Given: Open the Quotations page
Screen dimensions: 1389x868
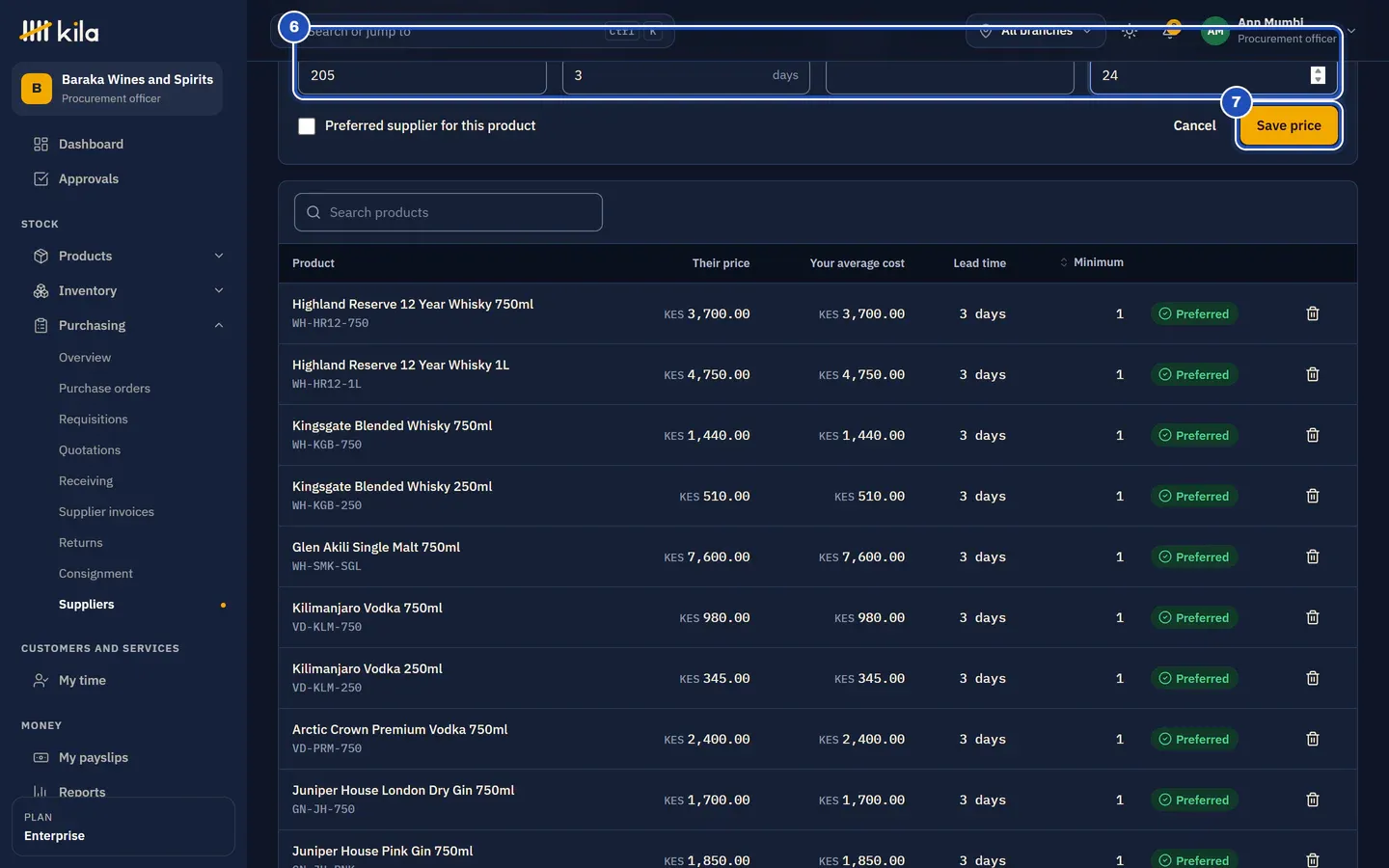Looking at the screenshot, I should (90, 450).
